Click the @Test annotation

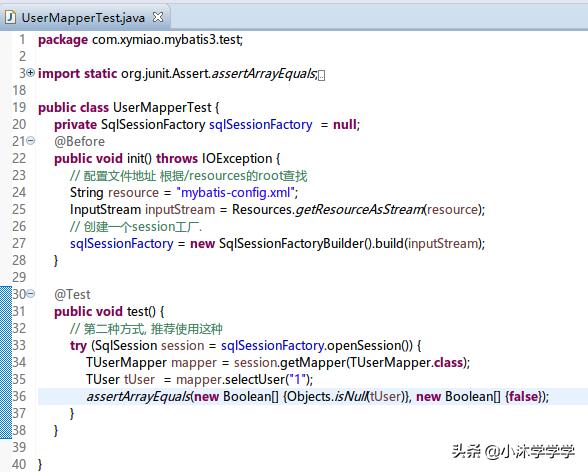(72, 294)
